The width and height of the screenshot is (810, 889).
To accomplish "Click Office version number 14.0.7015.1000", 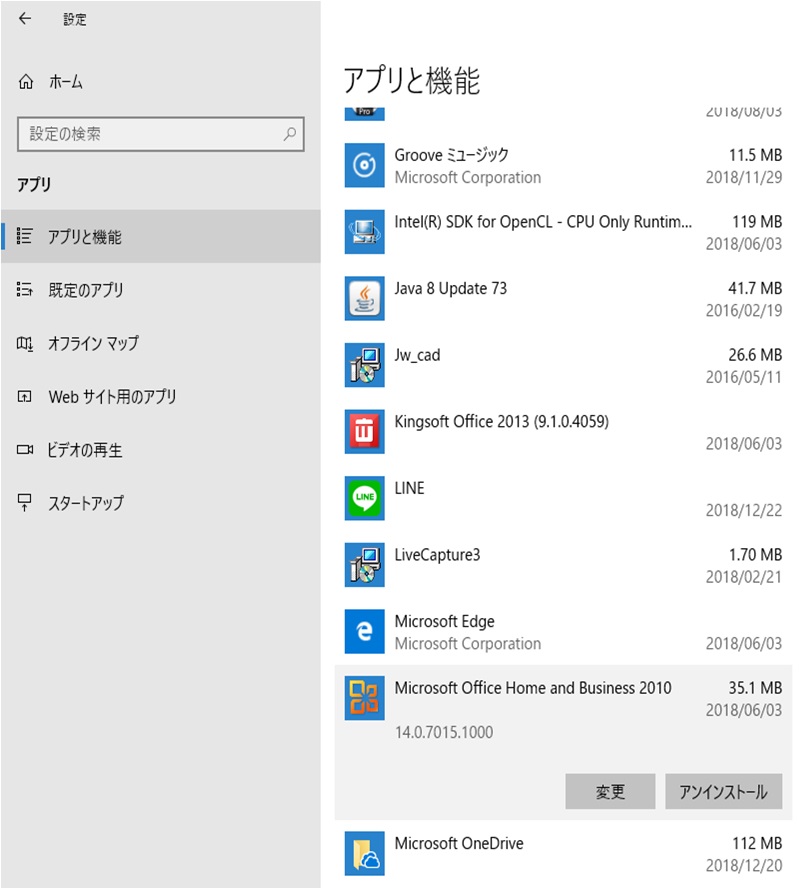I will [x=444, y=733].
